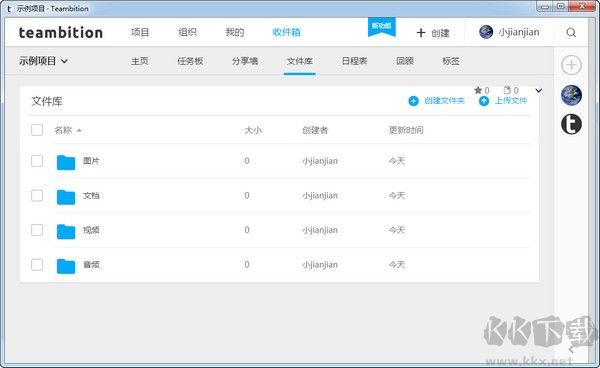Click the teambition logo
This screenshot has height=368, width=600.
coord(61,33)
